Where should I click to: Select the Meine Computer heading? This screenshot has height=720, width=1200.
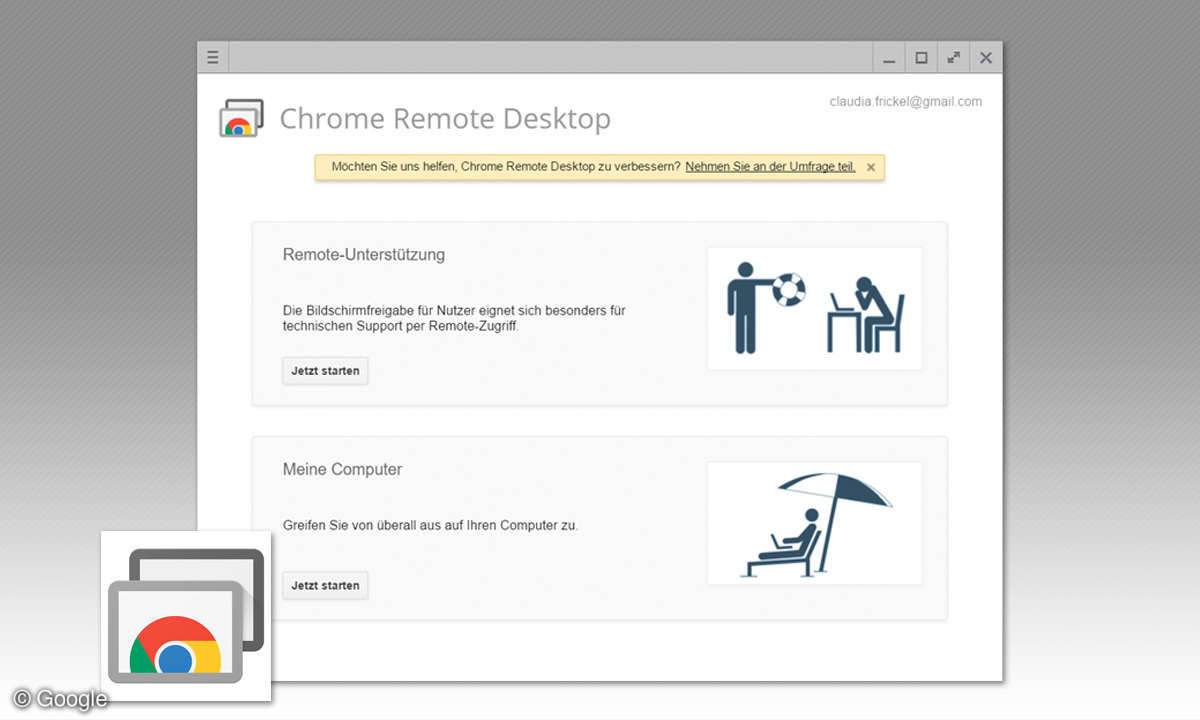[342, 469]
